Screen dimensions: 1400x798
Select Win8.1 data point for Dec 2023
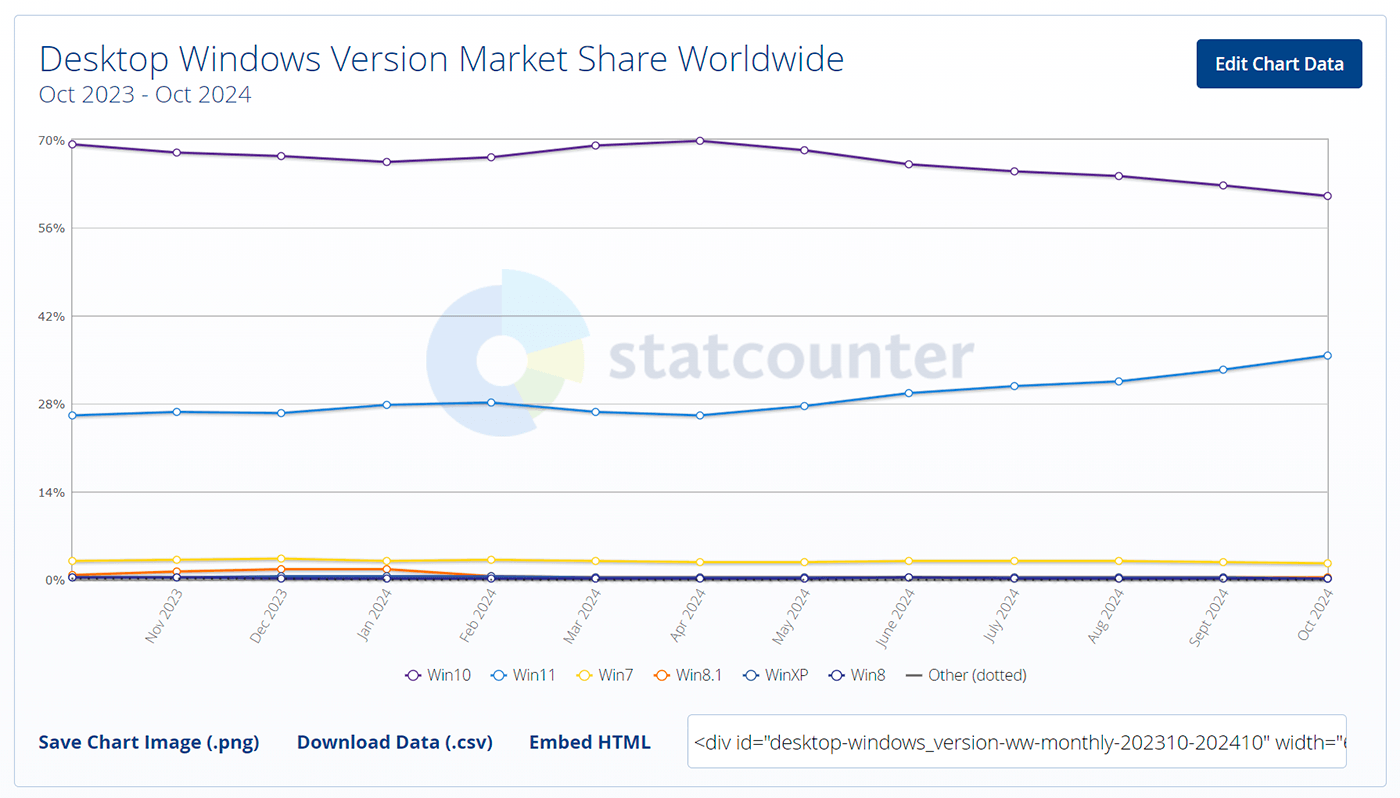[x=281, y=569]
